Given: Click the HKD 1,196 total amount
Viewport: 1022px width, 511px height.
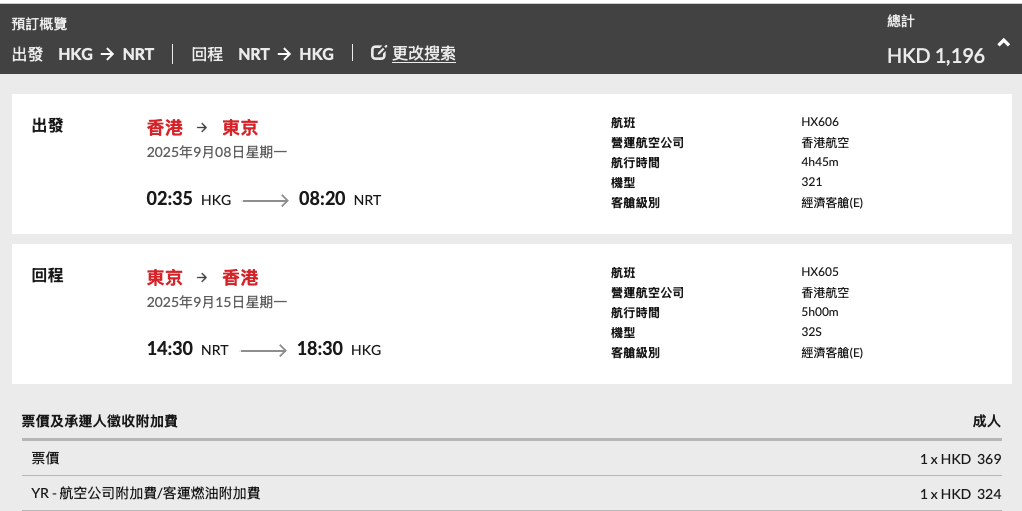Looking at the screenshot, I should [x=935, y=56].
